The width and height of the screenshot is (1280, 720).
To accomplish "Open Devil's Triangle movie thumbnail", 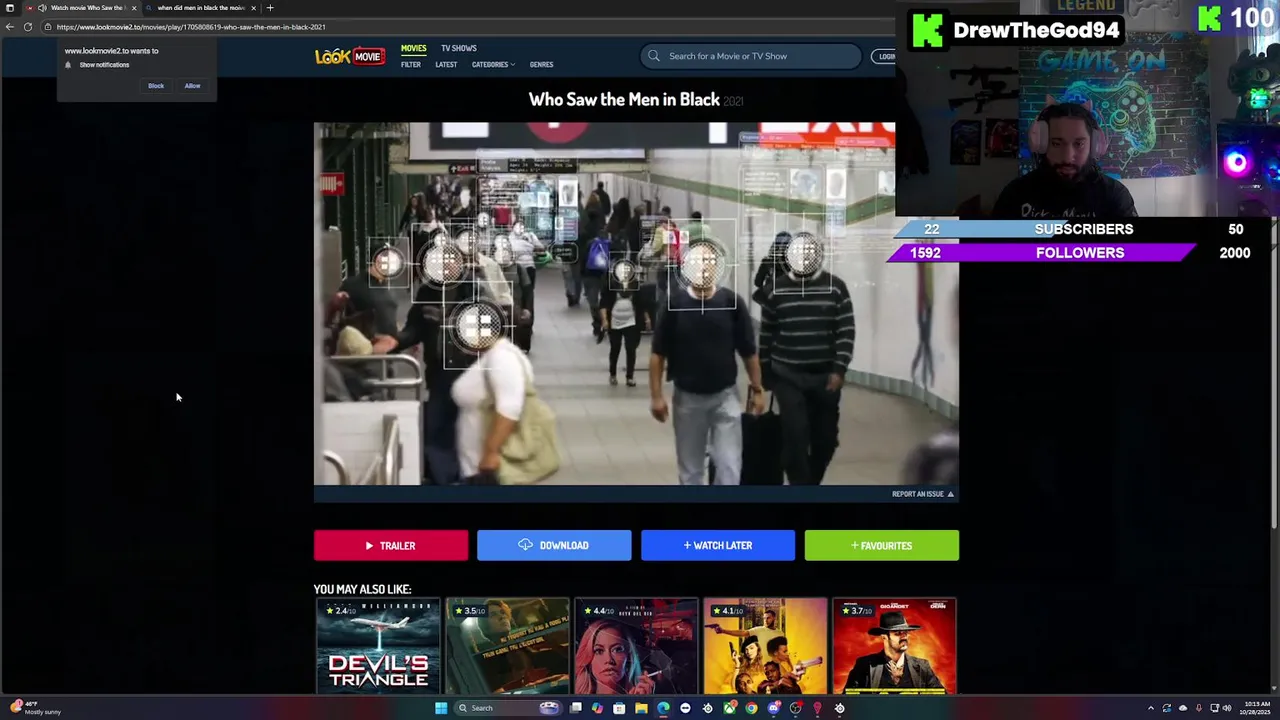I will (378, 646).
